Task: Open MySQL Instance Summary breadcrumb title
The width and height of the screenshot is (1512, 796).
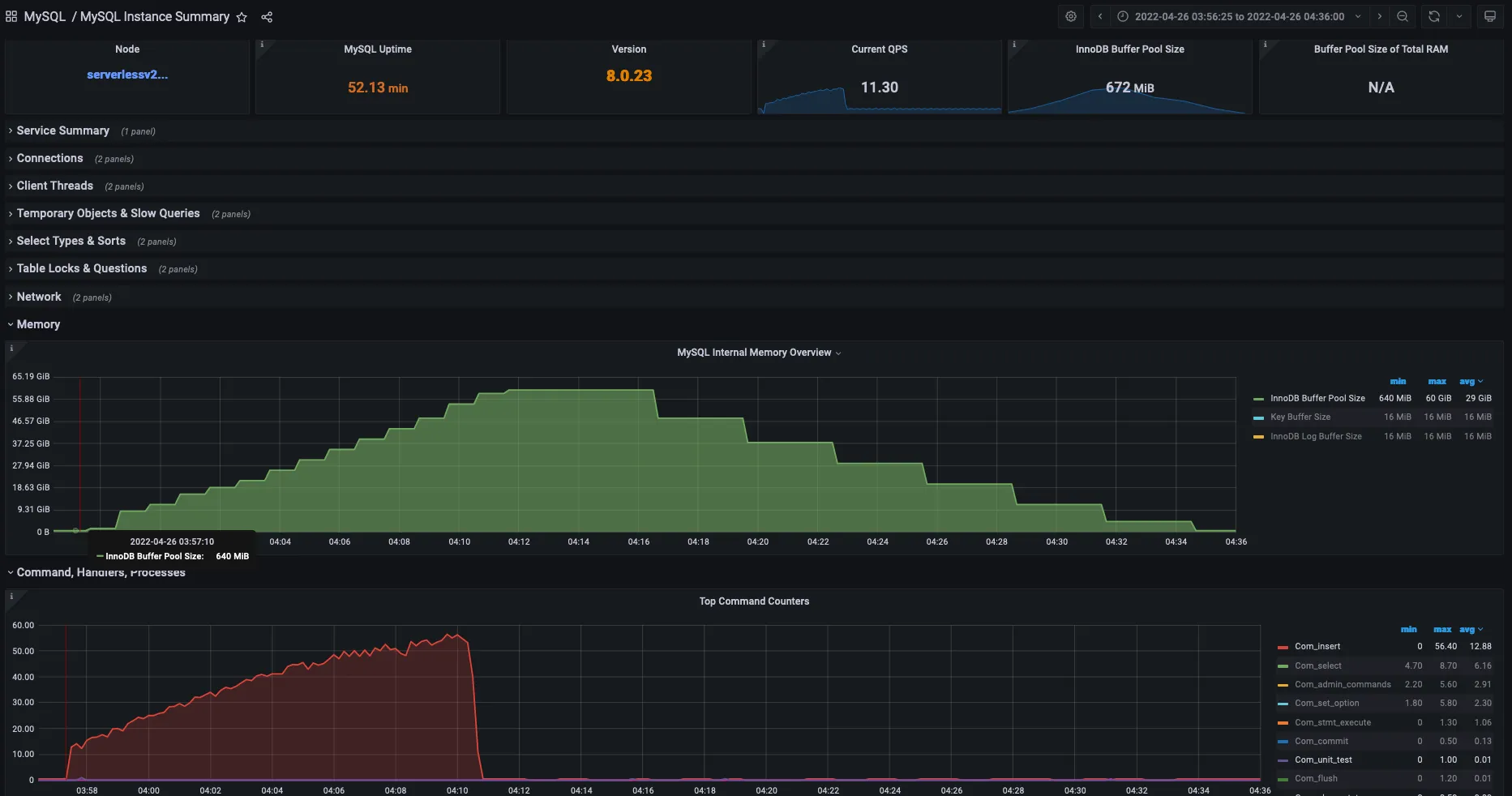Action: point(155,17)
